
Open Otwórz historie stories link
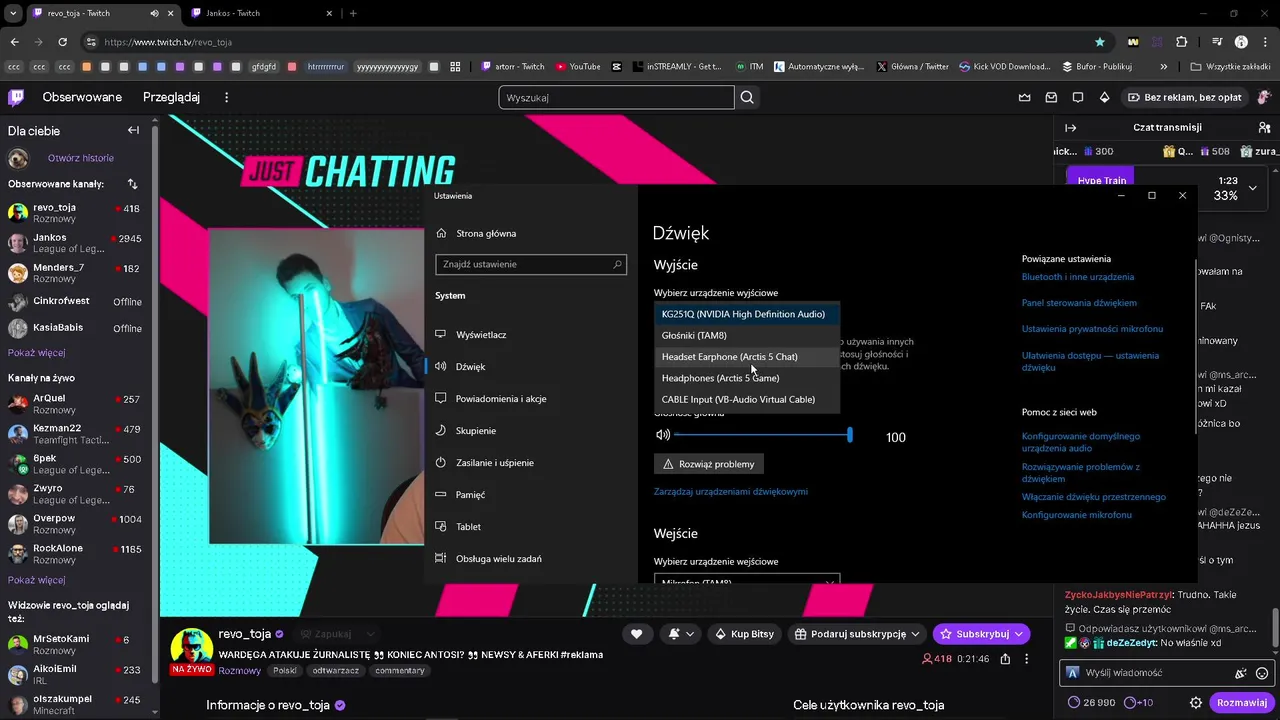coord(81,158)
